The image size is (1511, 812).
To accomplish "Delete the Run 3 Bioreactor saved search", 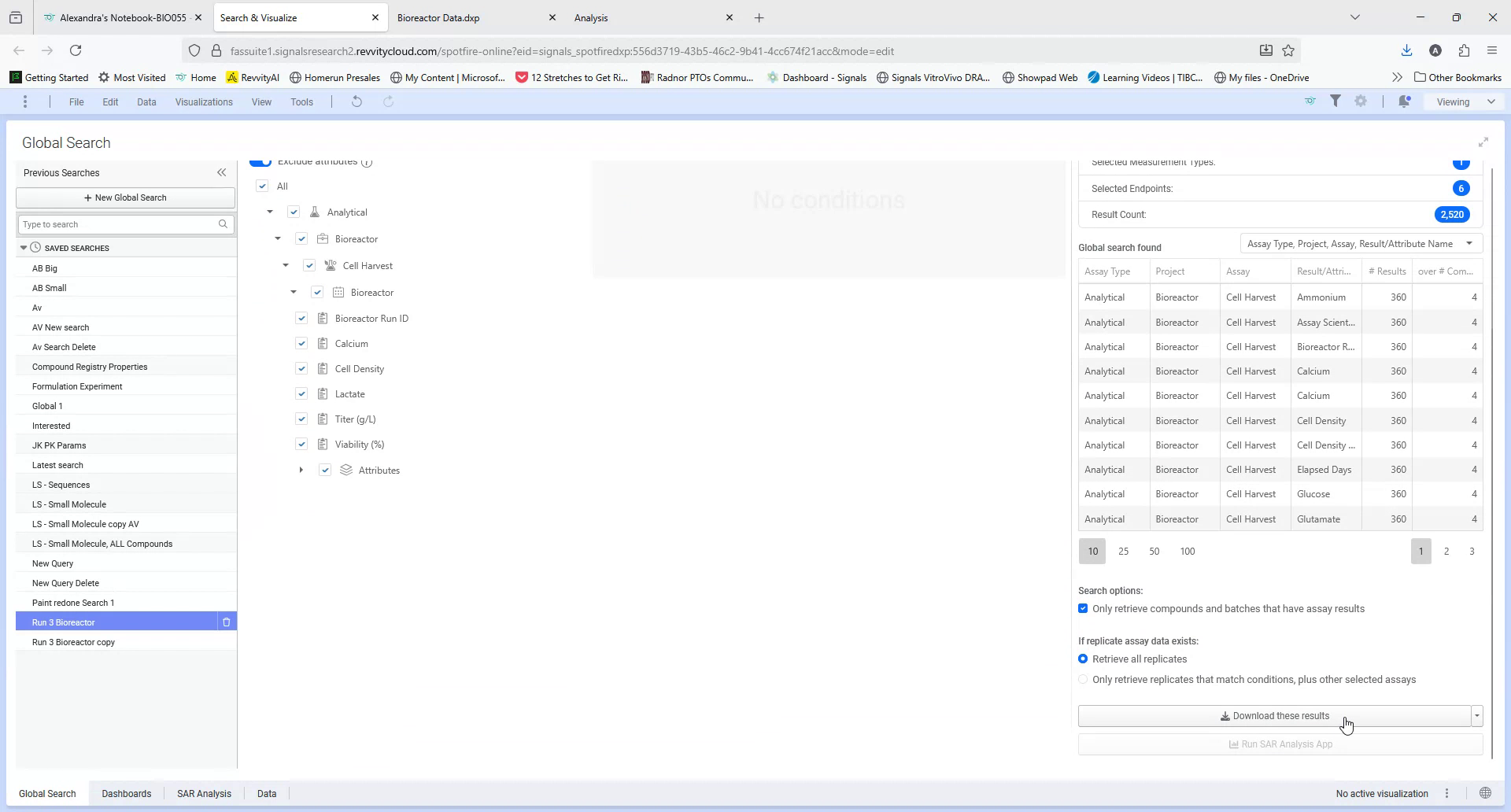I will [x=227, y=622].
